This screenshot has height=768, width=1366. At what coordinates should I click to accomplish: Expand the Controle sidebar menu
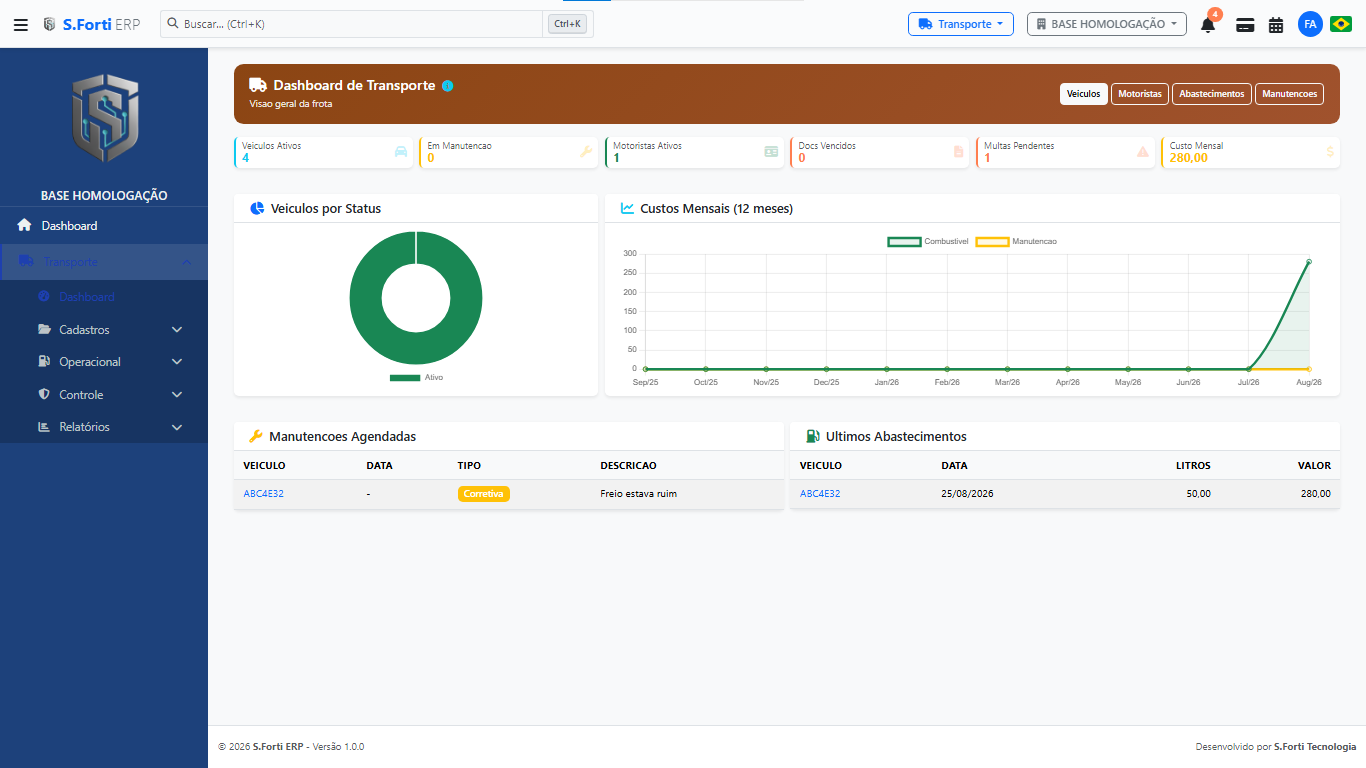(x=104, y=395)
